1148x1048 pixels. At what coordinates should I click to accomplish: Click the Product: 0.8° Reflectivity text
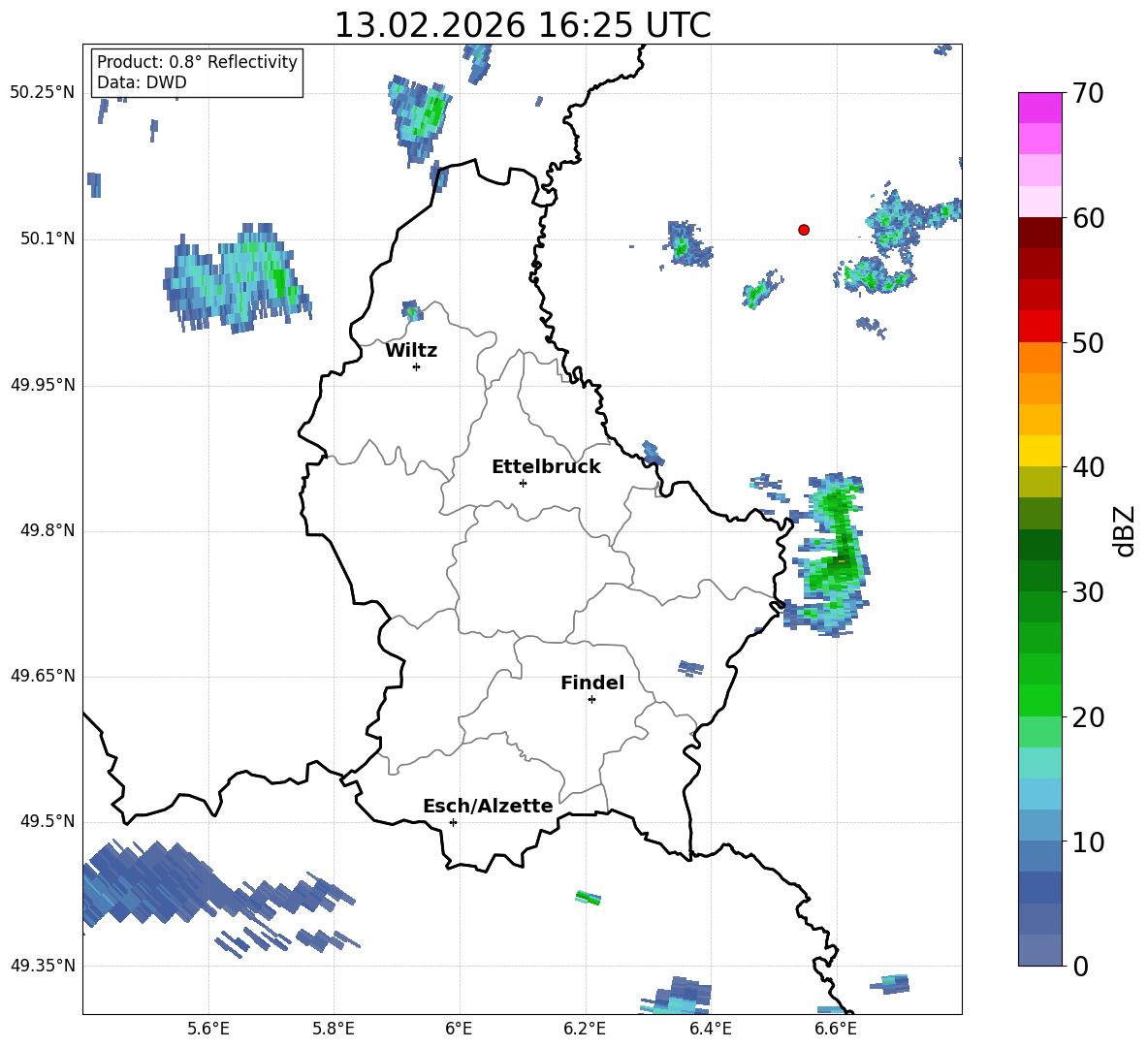click(x=197, y=61)
